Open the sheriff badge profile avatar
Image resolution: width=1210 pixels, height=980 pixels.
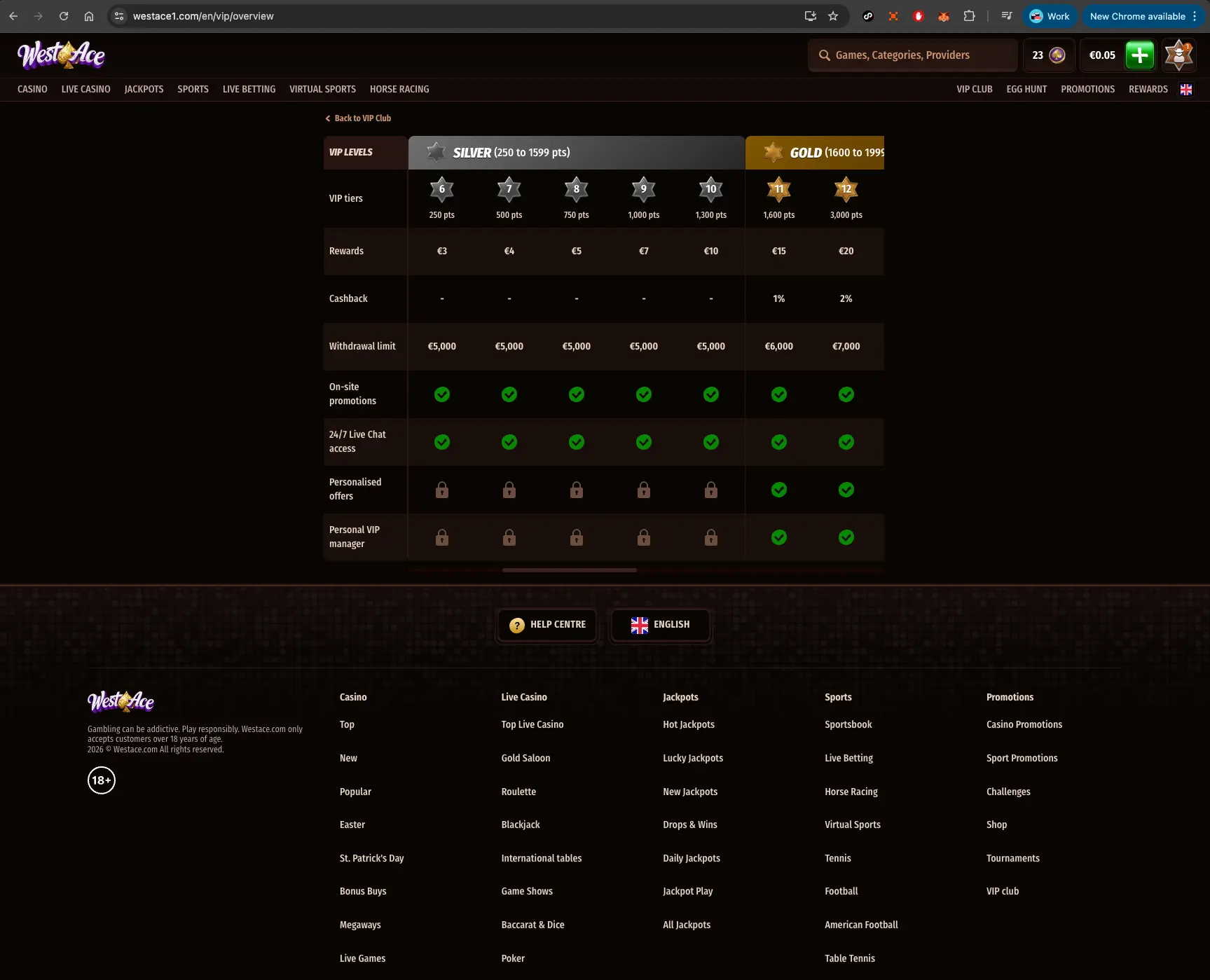1179,55
